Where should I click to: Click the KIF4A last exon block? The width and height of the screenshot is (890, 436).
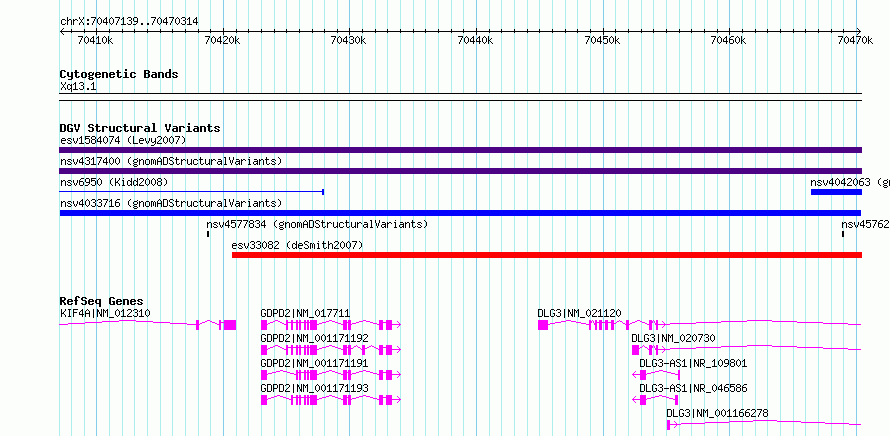pos(230,325)
